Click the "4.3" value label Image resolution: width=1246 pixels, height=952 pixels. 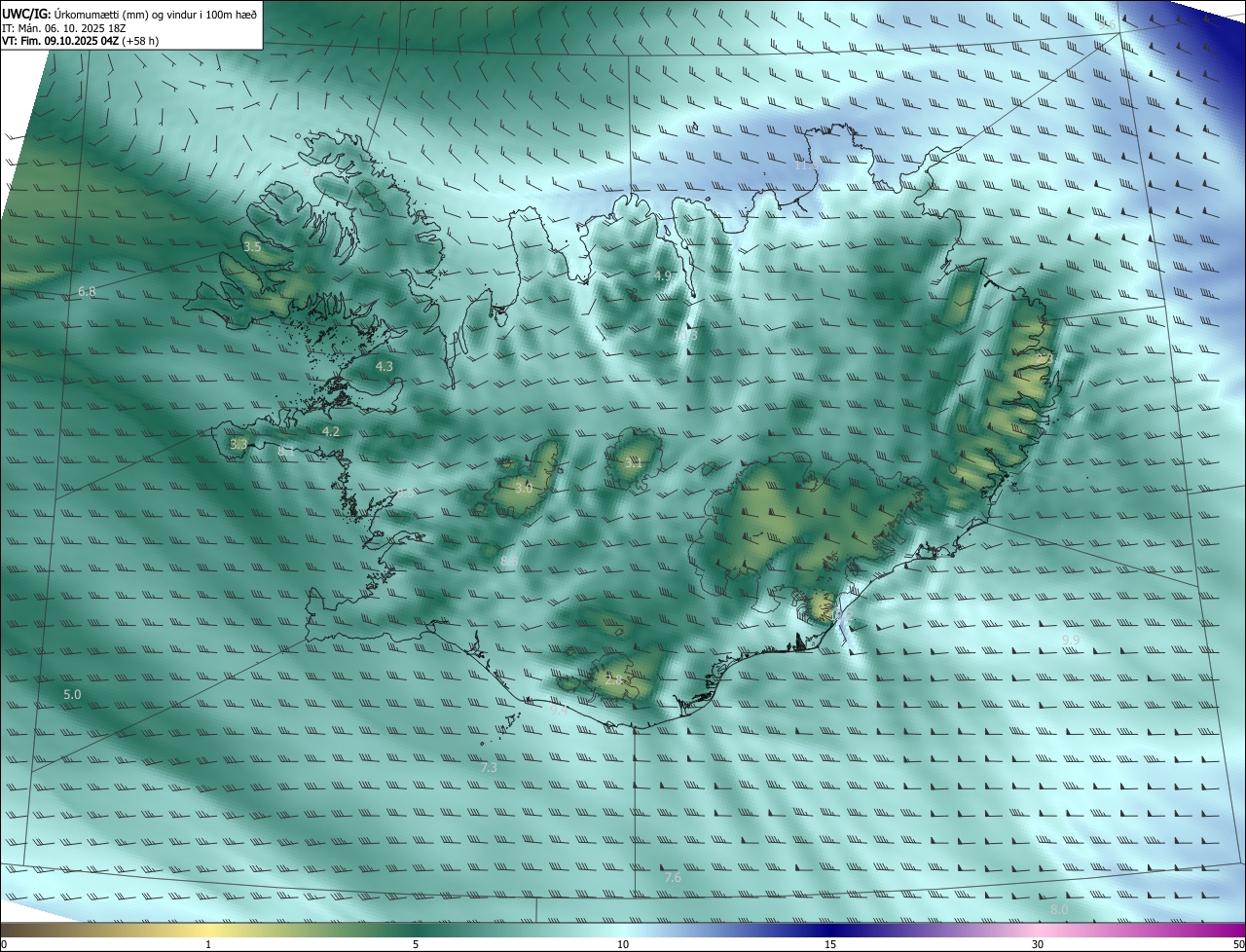pos(385,366)
